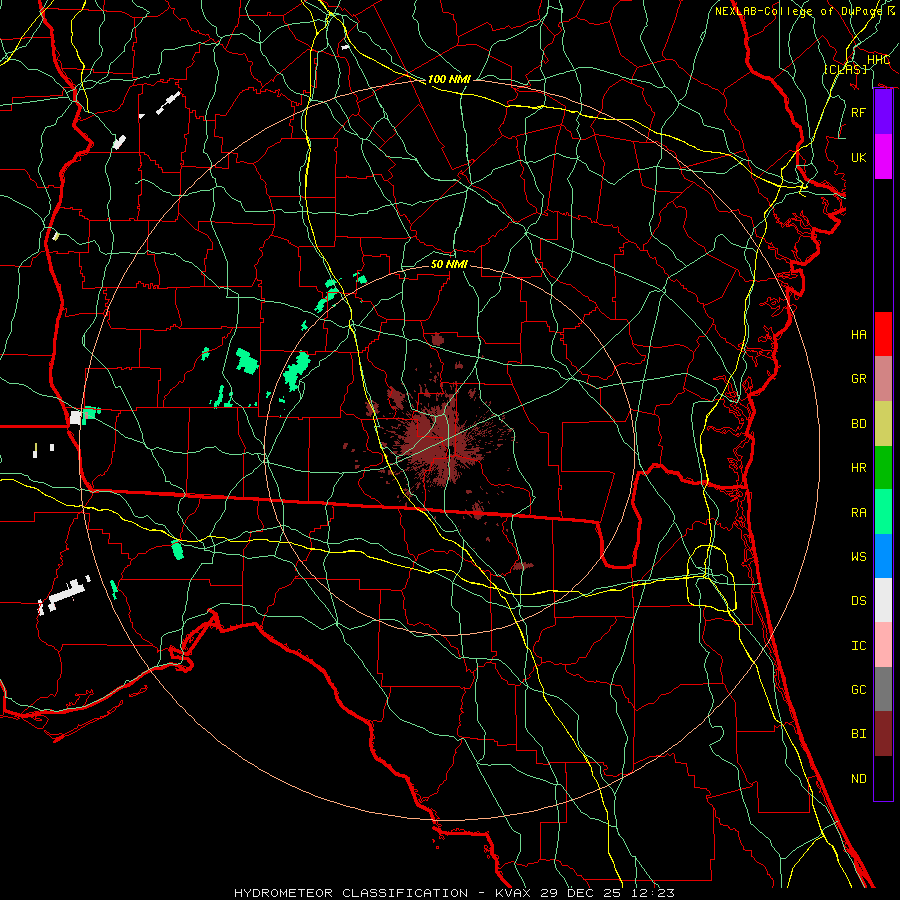Click the 'HHC' product code label
This screenshot has height=900, width=900.
878,60
